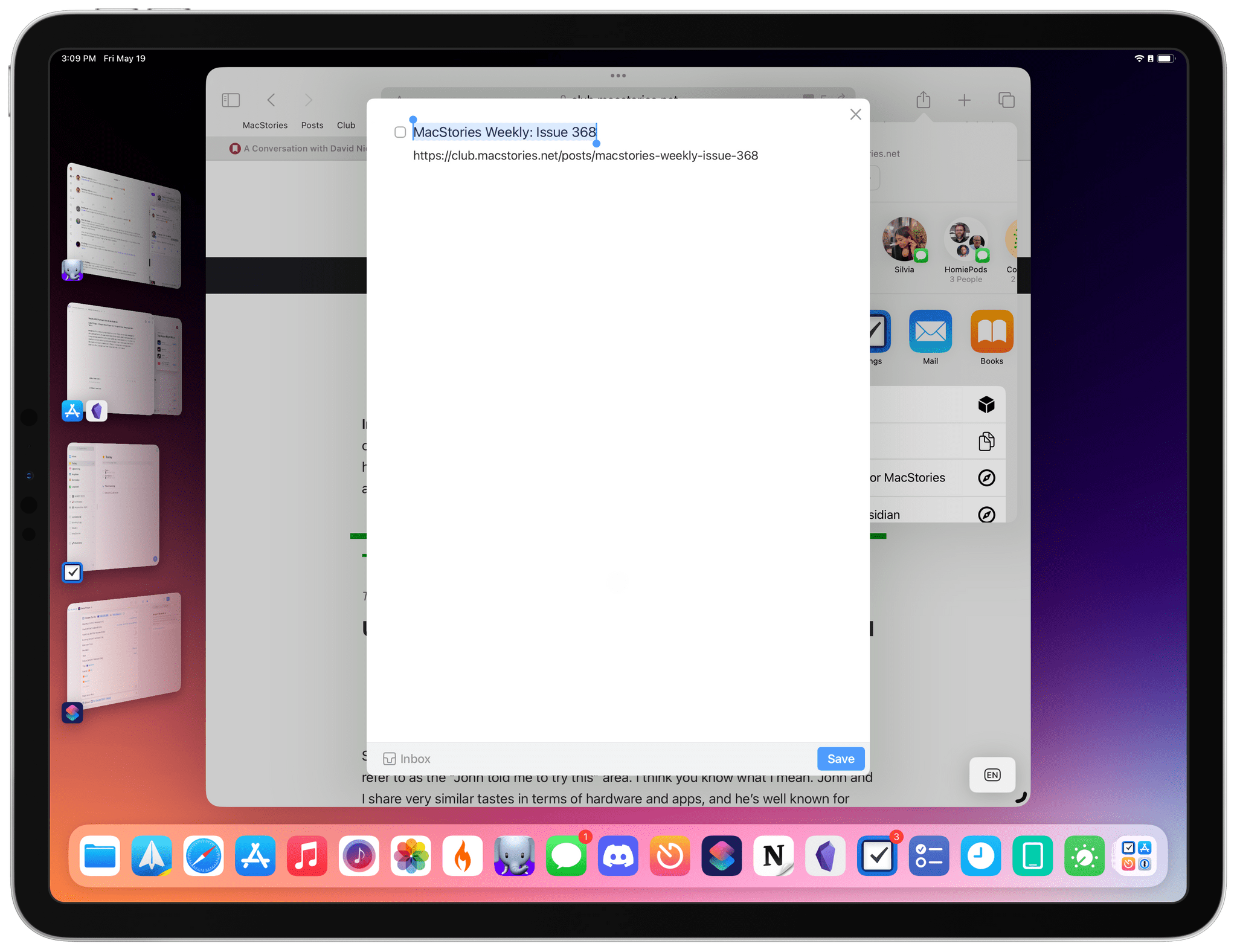1237x952 pixels.
Task: Open App Store from the dock
Action: coord(255,856)
